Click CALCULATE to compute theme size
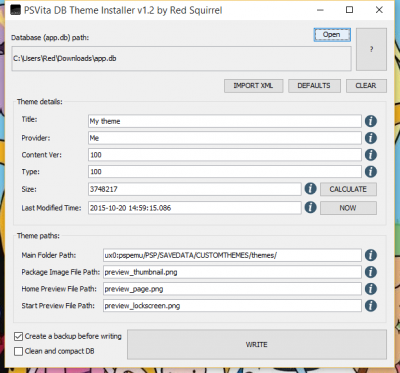Image resolution: width=400 pixels, height=373 pixels. tap(348, 189)
